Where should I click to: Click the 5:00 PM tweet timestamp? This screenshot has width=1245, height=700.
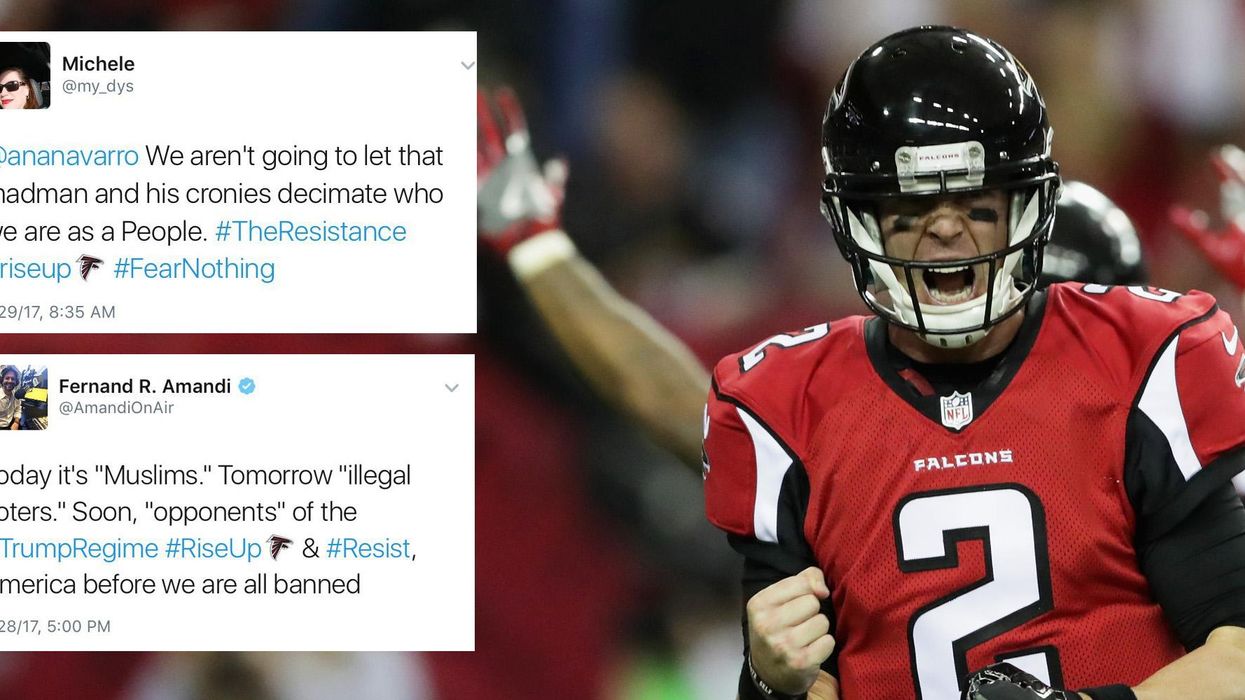pos(55,626)
